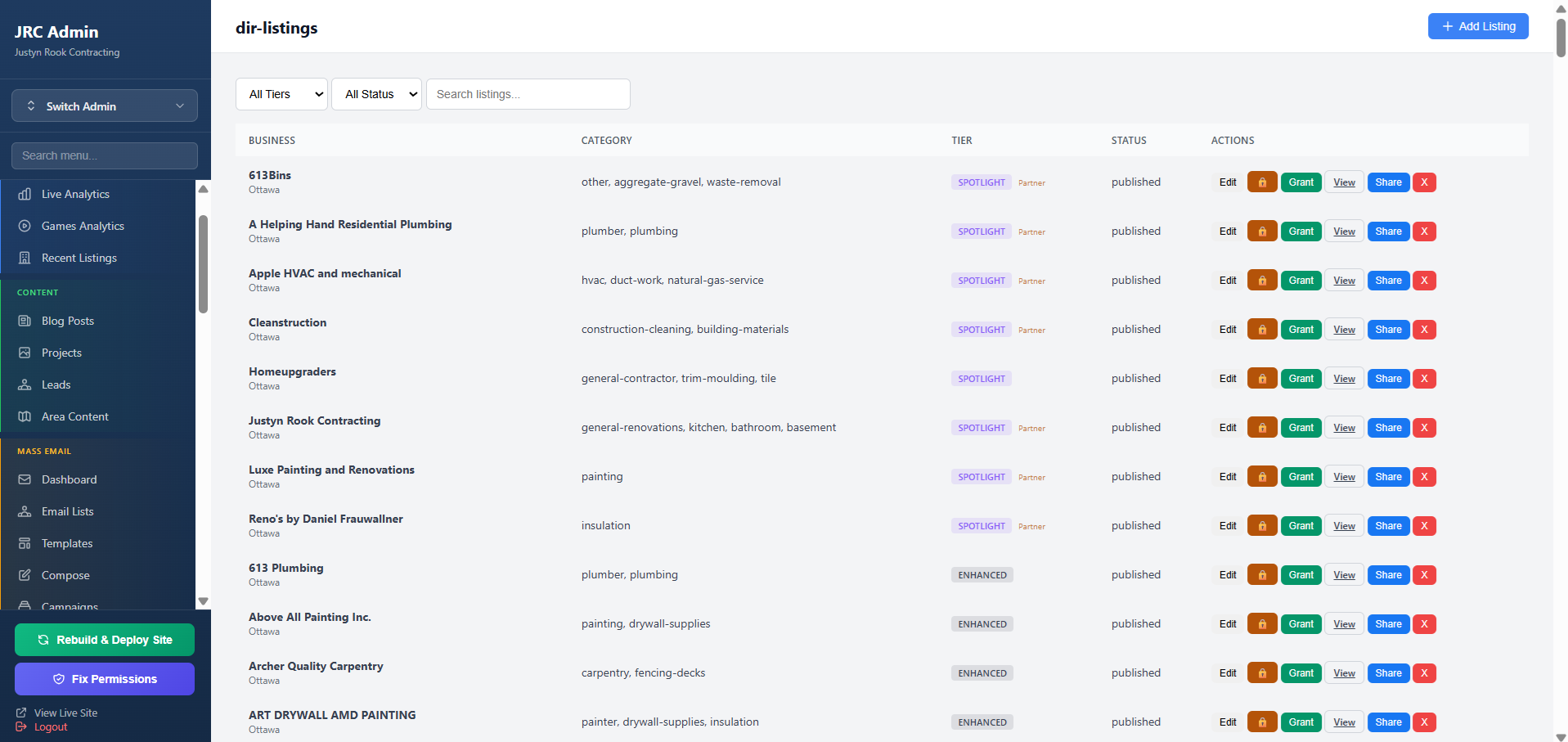
Task: Click Rebuild & Deploy Site
Action: pos(104,639)
